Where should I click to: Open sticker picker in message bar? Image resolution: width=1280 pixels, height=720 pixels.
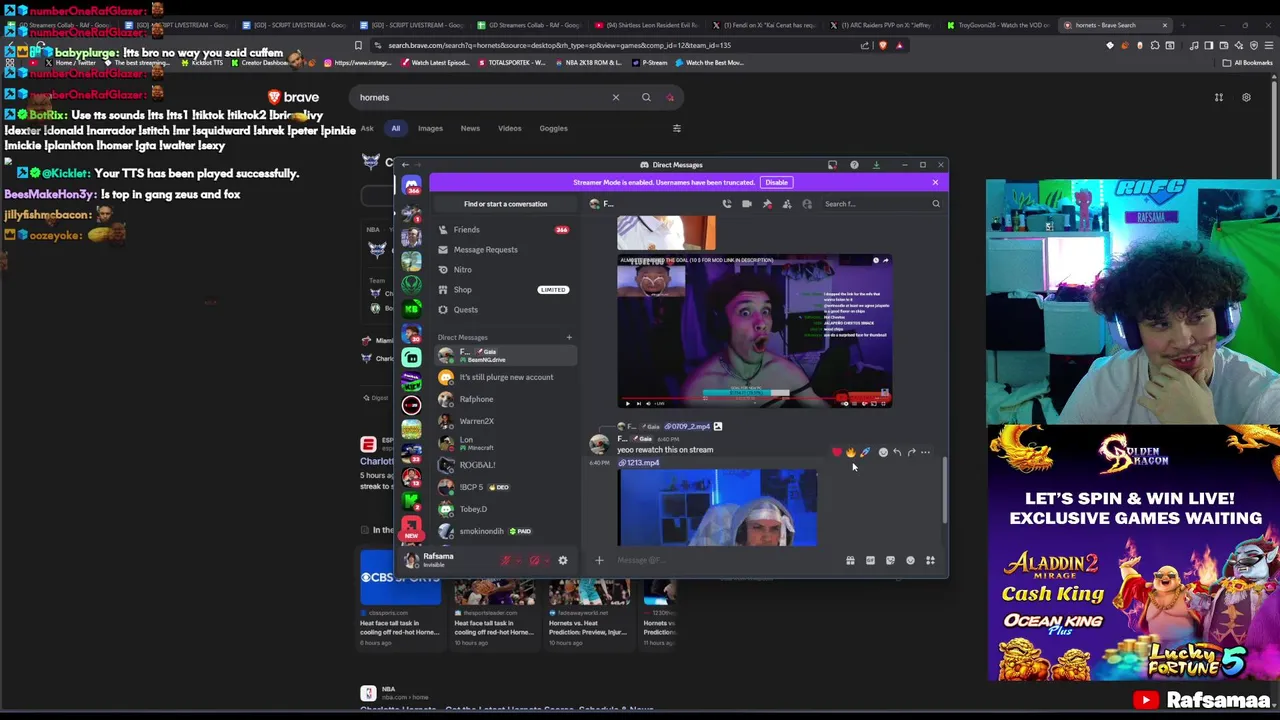890,561
